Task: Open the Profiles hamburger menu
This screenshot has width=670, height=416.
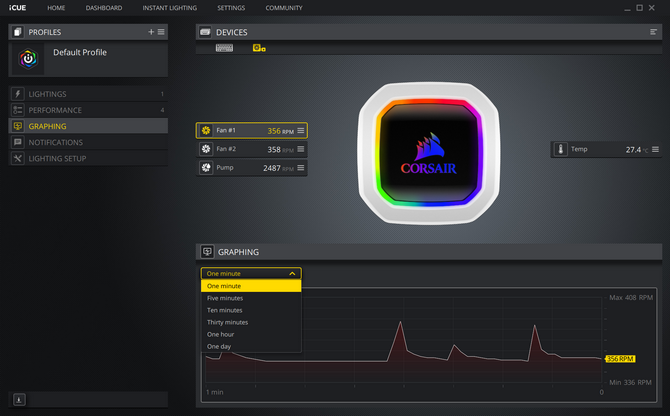Action: (161, 32)
